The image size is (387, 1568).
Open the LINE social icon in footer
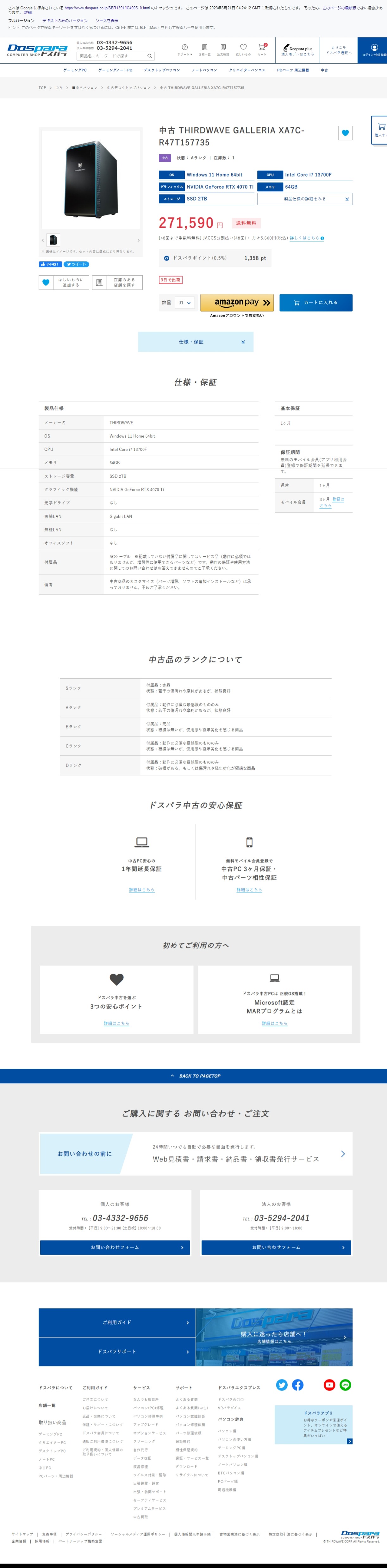pos(345,1385)
